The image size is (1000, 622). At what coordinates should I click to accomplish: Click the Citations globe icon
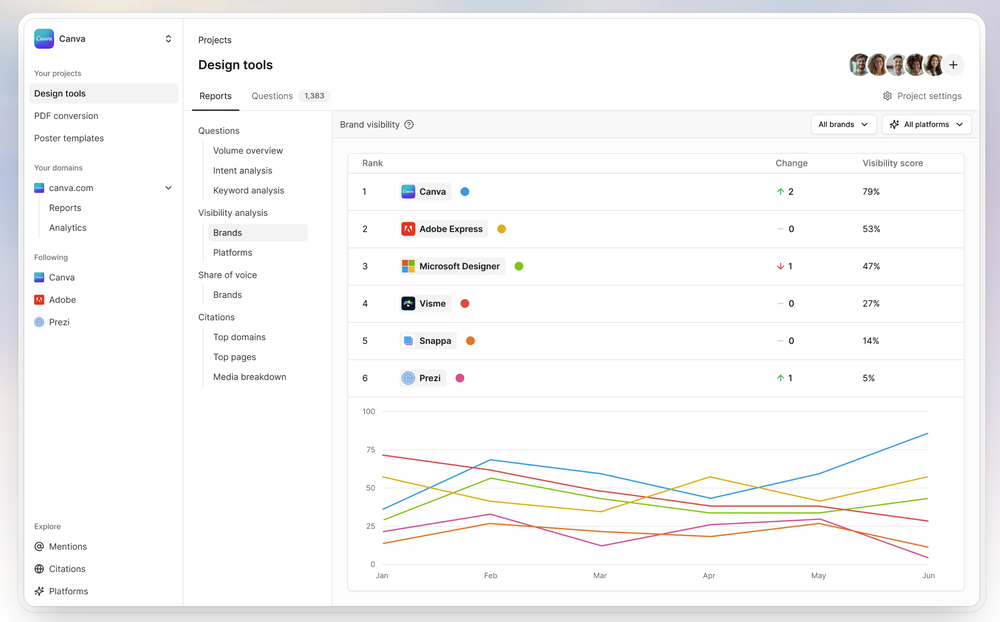click(x=39, y=569)
